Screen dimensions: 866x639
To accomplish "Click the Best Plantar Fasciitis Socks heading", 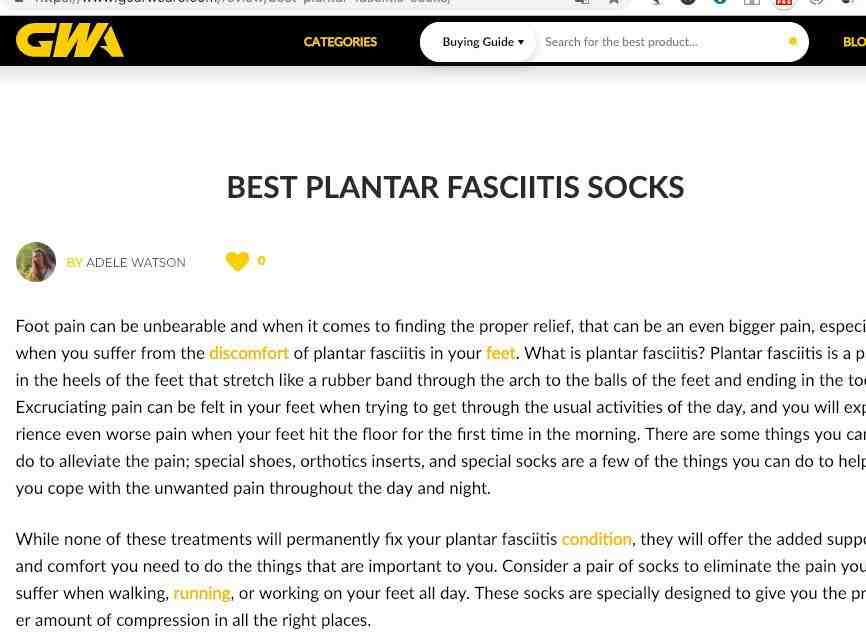I will click(456, 187).
